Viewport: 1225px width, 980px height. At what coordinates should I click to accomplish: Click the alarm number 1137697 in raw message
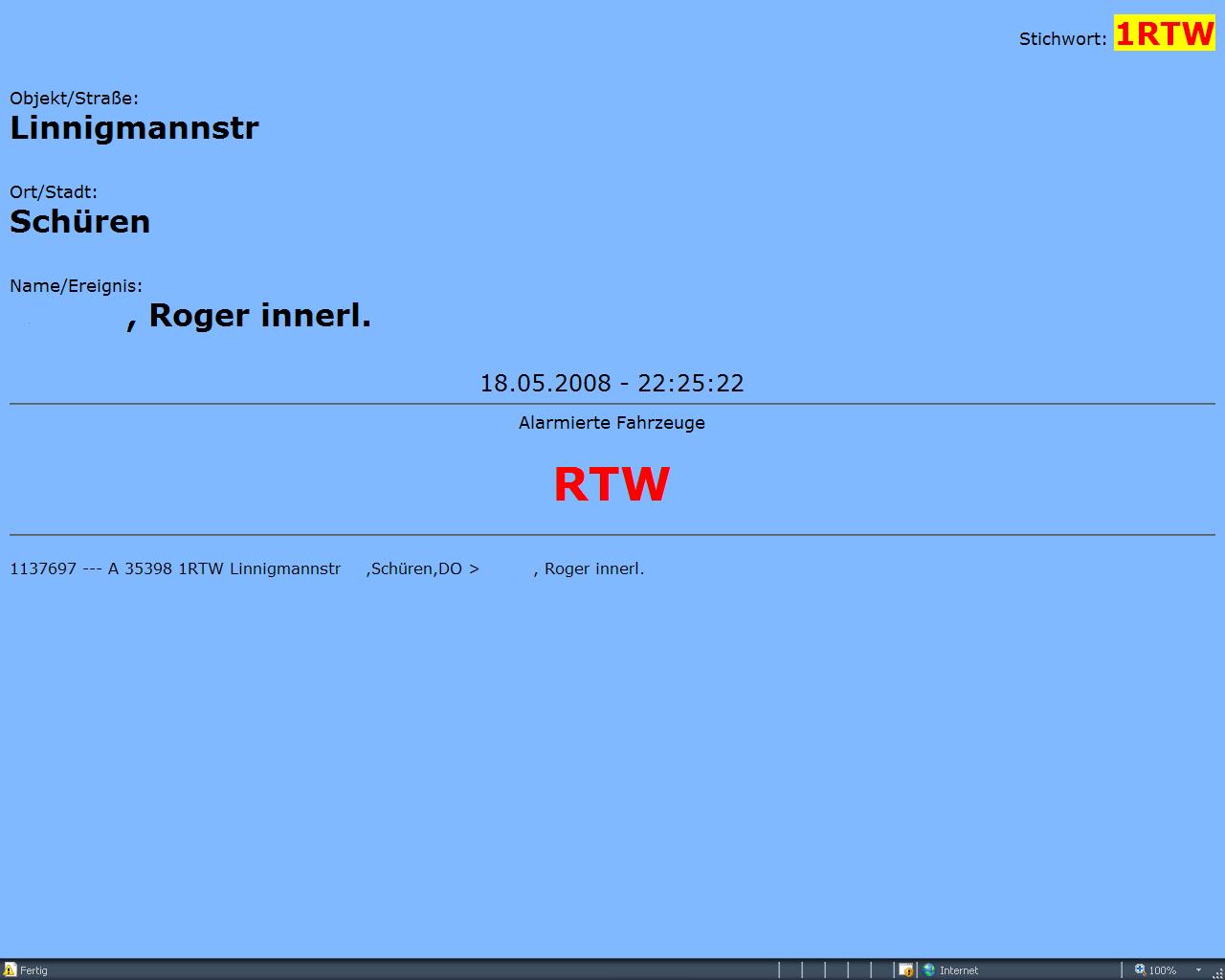click(43, 568)
